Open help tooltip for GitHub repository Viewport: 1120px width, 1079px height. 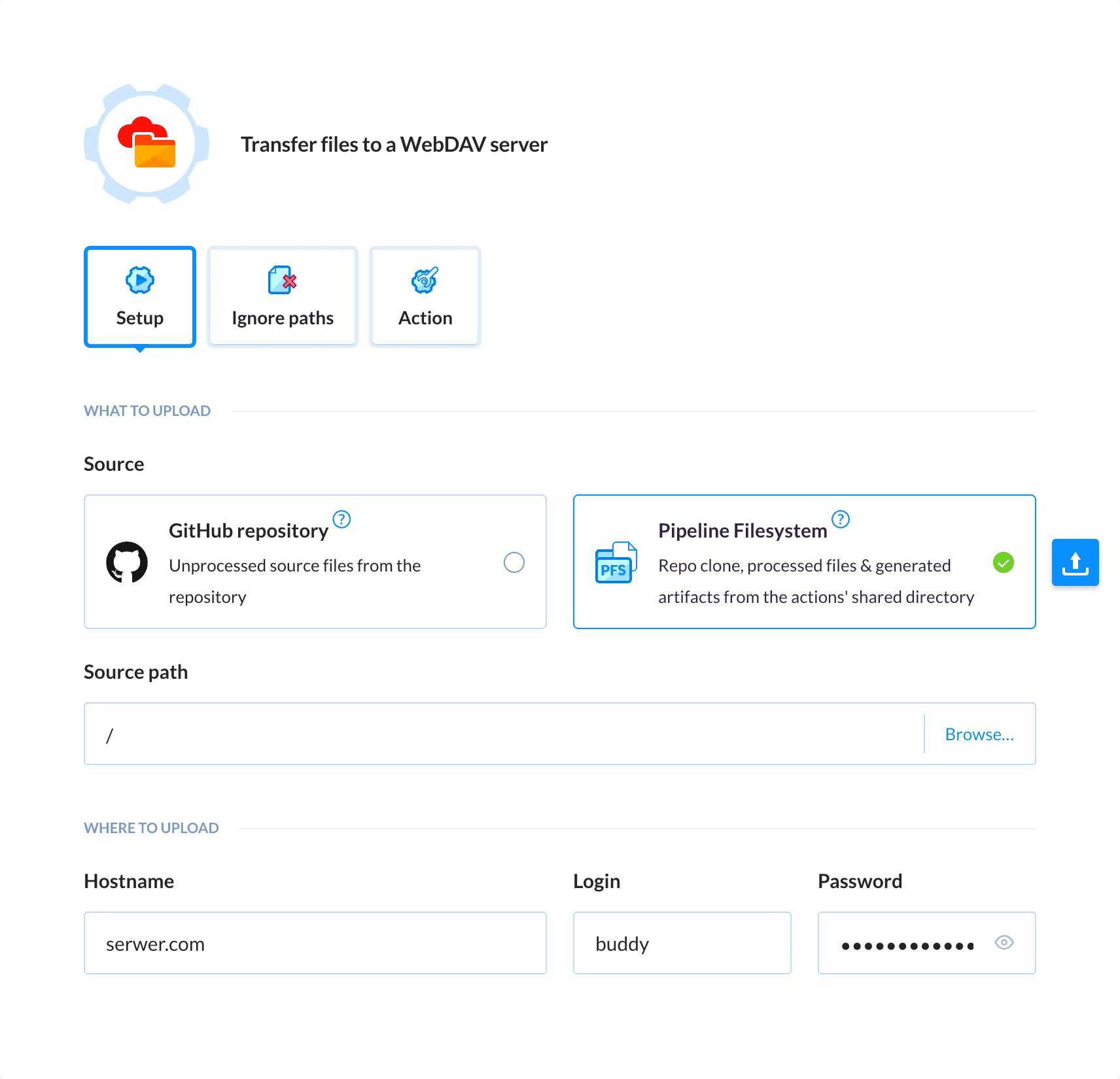(341, 519)
